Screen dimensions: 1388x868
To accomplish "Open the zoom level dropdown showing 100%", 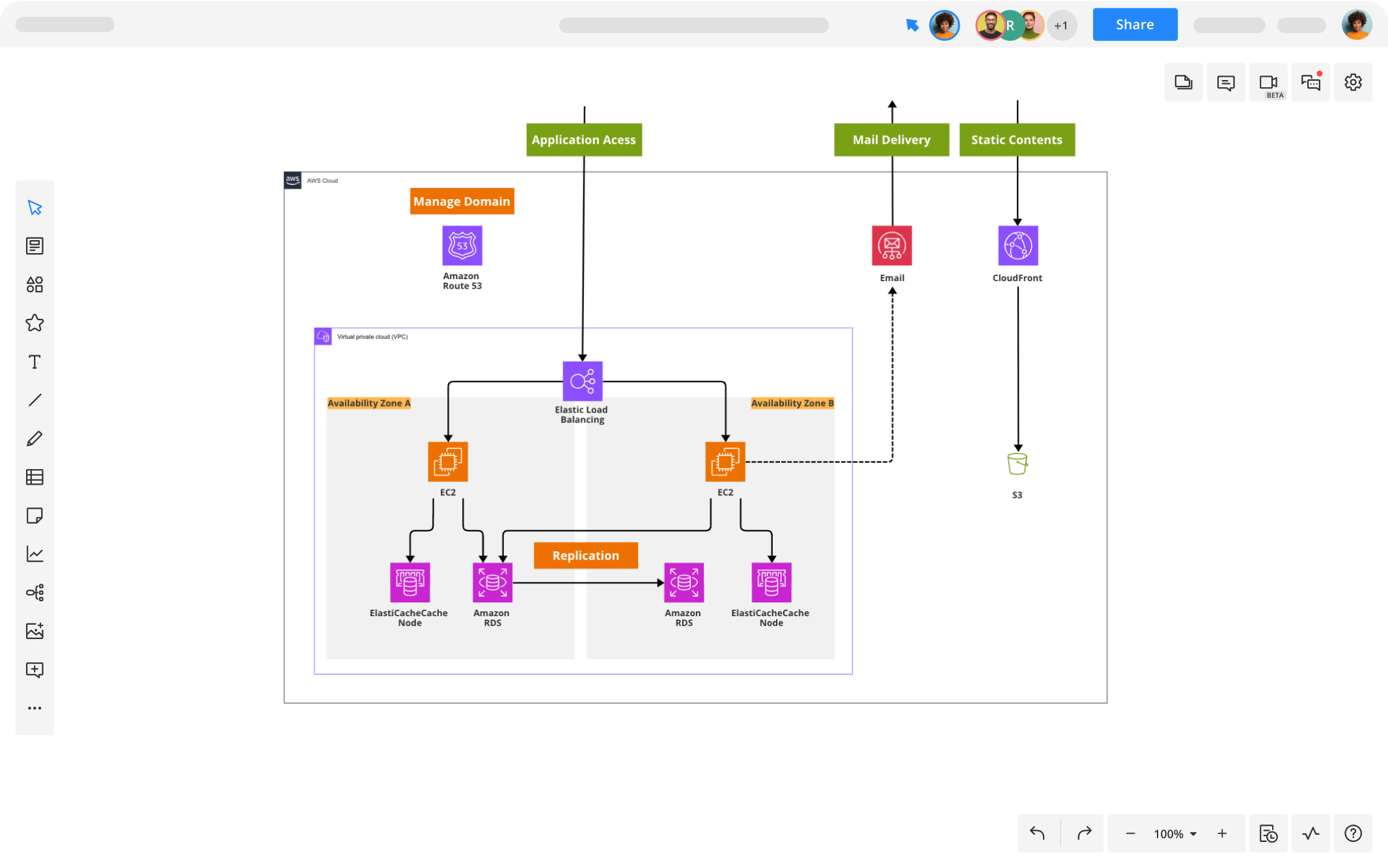I will pyautogui.click(x=1173, y=834).
